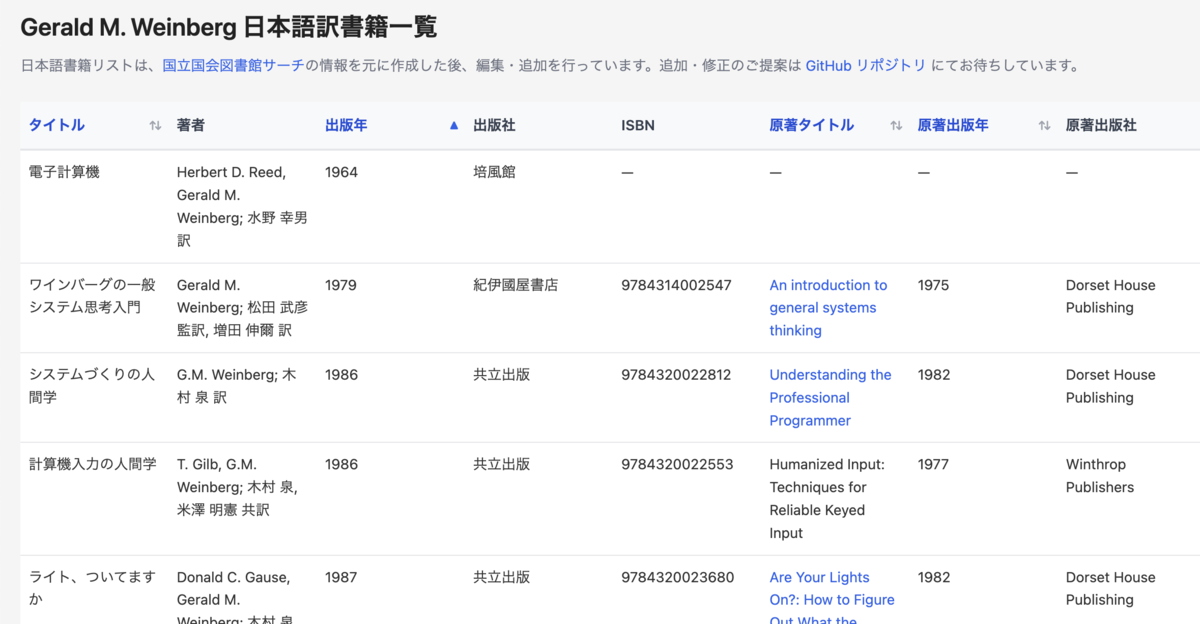Click author cell with 松田 武彦 監訳
1200x624 pixels.
tap(243, 308)
